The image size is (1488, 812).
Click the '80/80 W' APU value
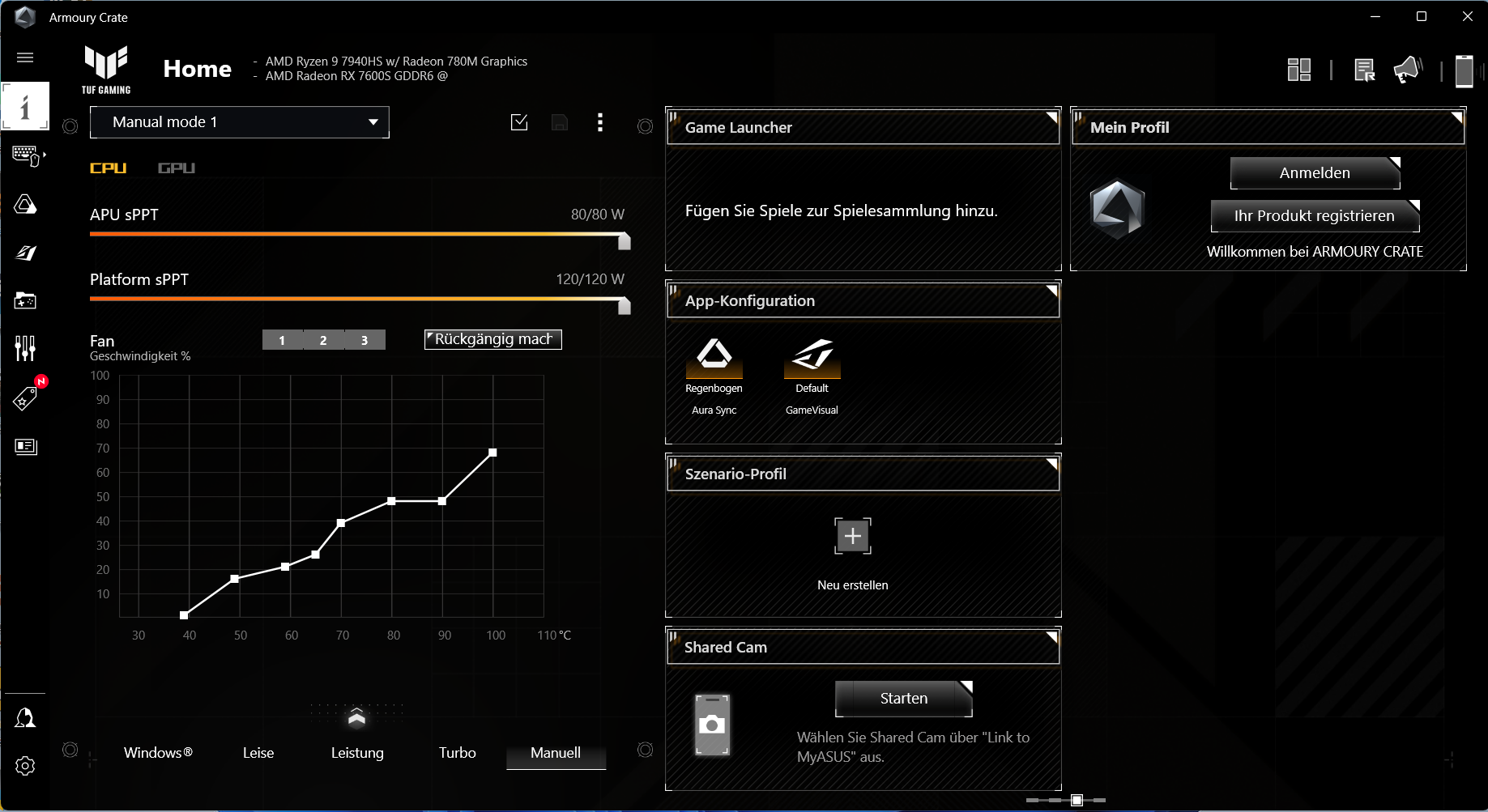[x=598, y=215]
